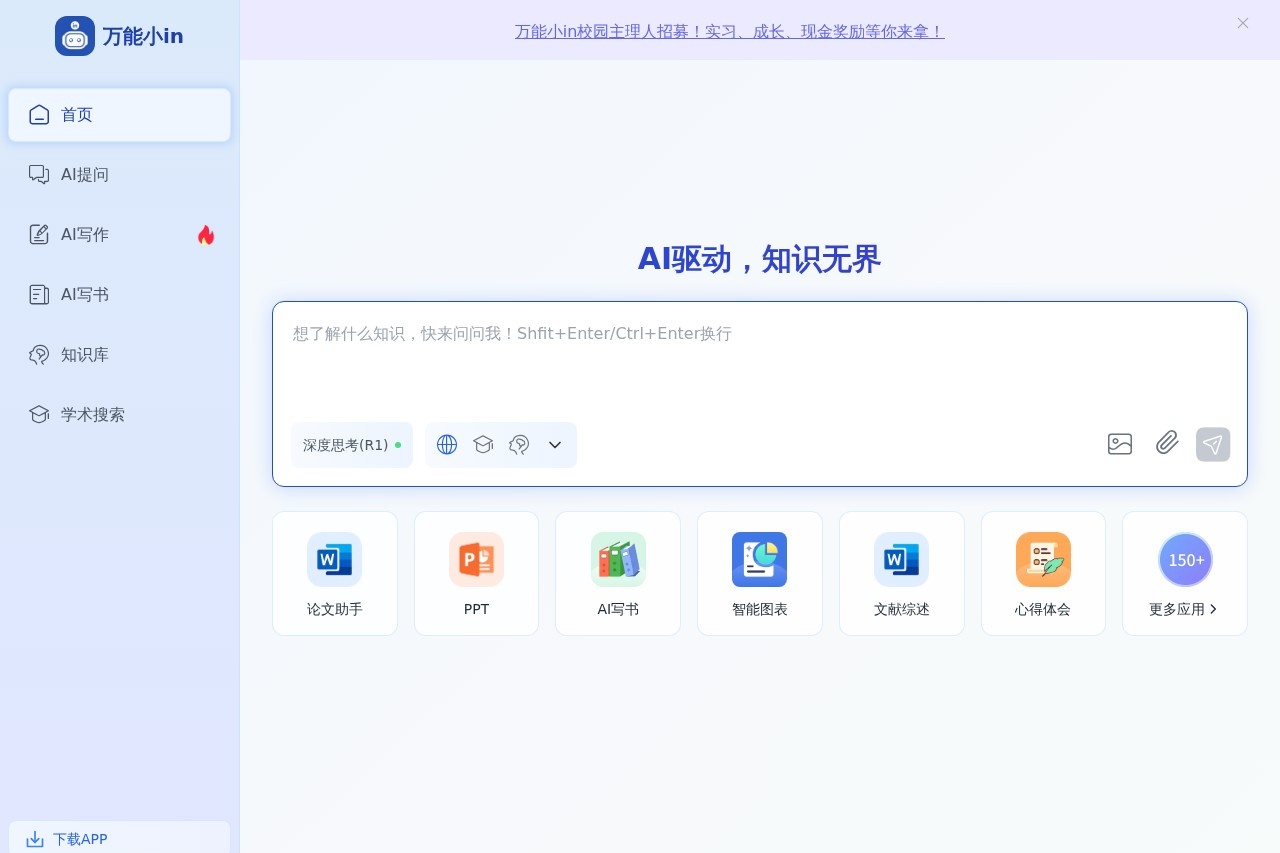Image resolution: width=1280 pixels, height=853 pixels.
Task: Click the 万能小in robot logo
Action: pyautogui.click(x=75, y=35)
